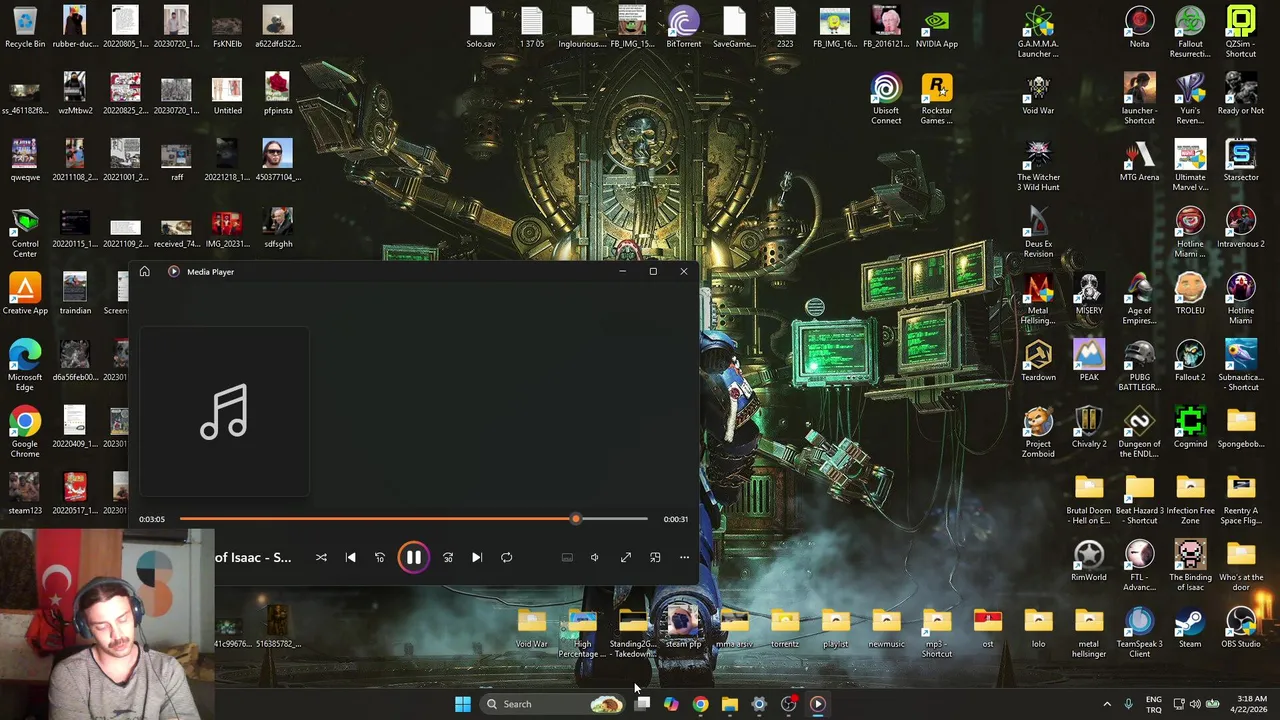Click the microphone tray icon
Image resolution: width=1280 pixels, height=720 pixels.
[x=1129, y=704]
